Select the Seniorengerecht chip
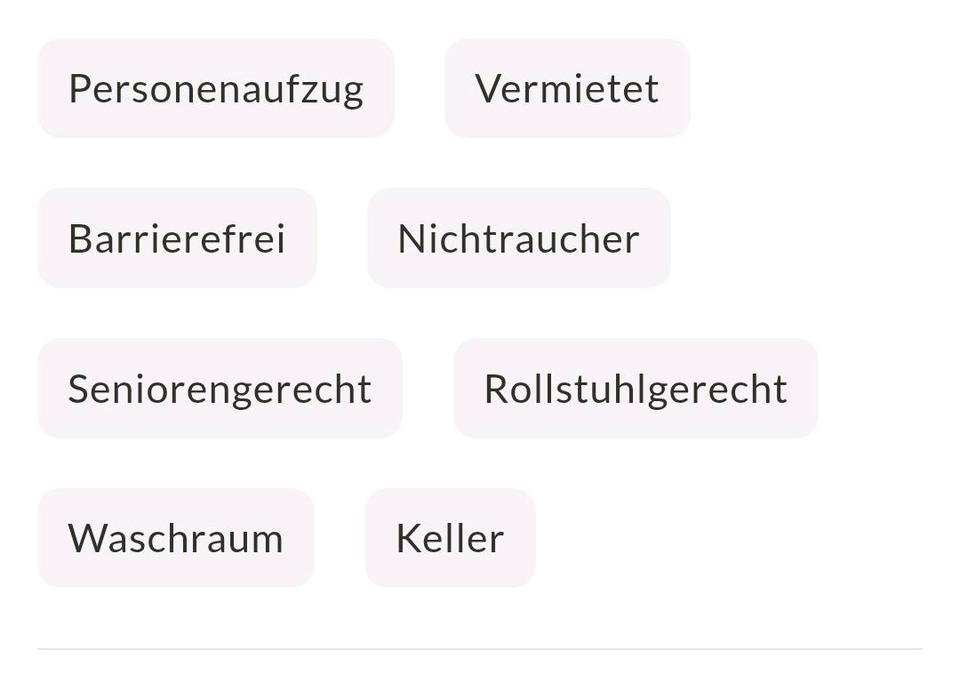The width and height of the screenshot is (960, 676). [x=220, y=389]
